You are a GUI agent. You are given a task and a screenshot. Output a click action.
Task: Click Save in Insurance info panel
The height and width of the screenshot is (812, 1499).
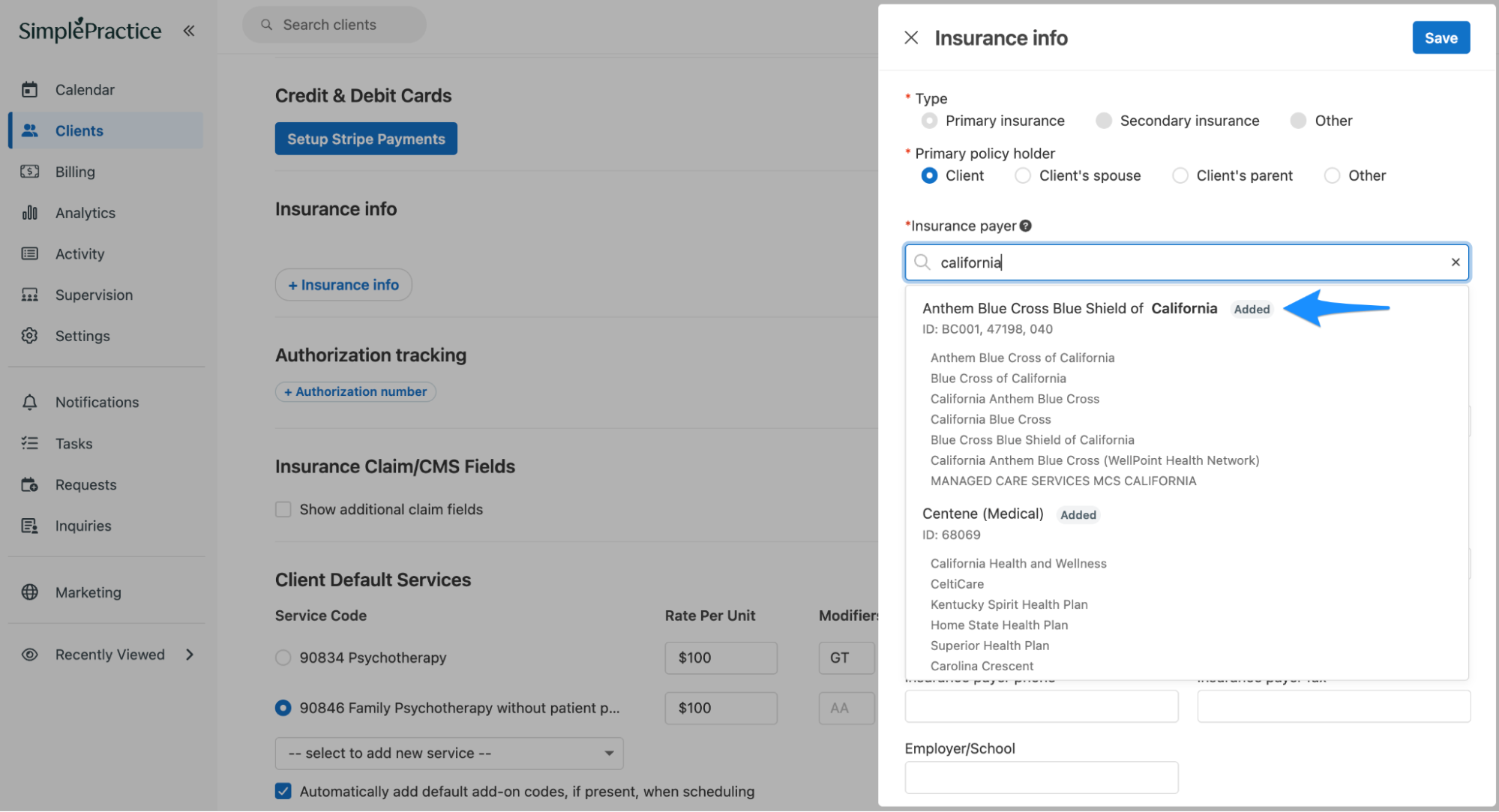(1441, 37)
